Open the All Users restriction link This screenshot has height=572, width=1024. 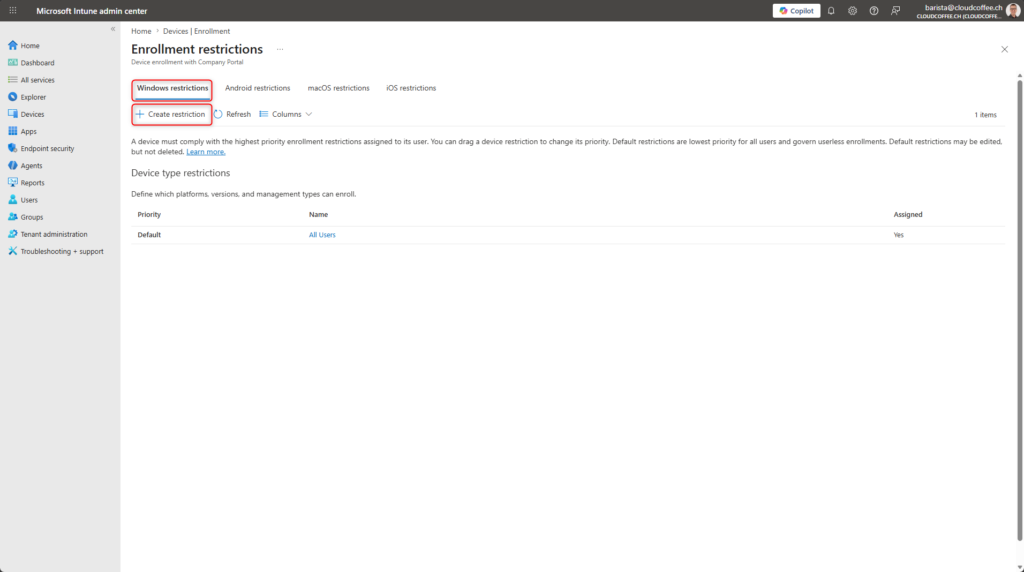[322, 235]
